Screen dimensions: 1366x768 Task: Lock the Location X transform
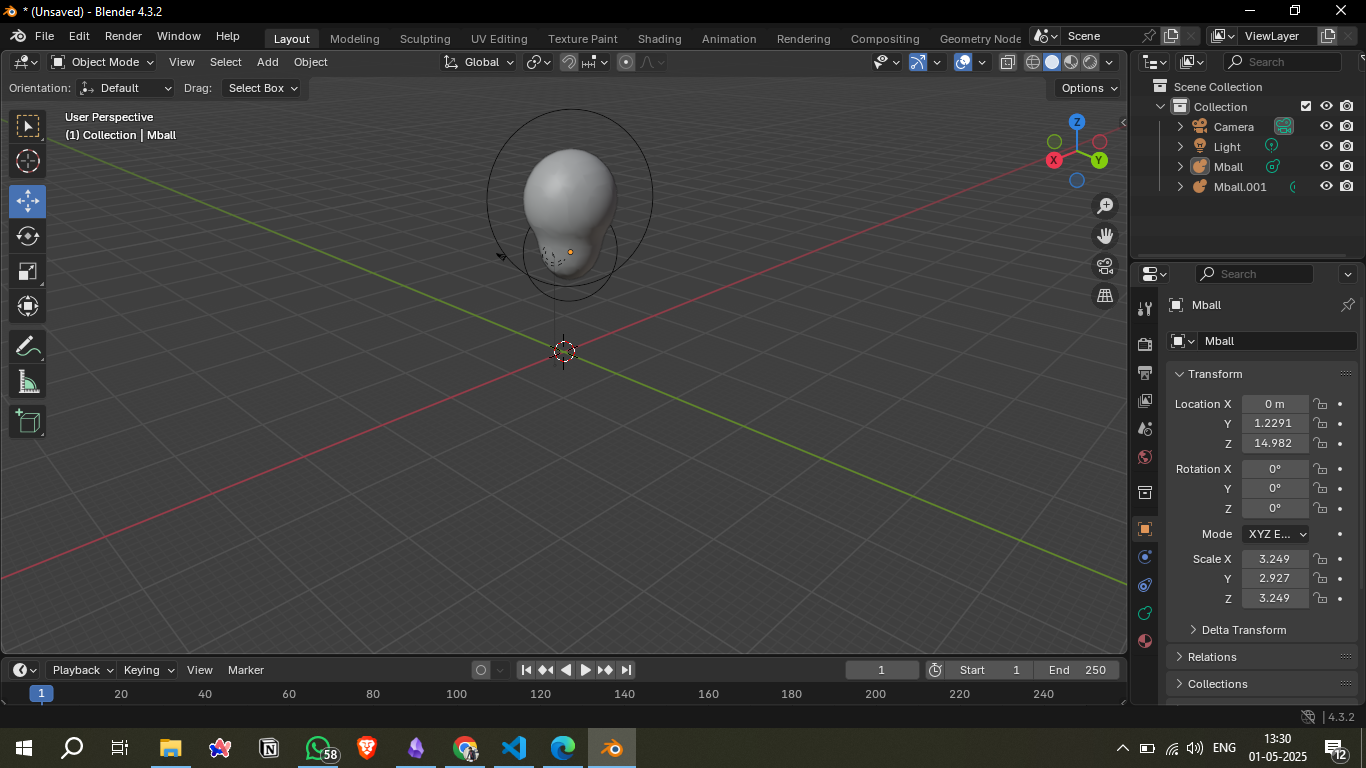pyautogui.click(x=1320, y=404)
